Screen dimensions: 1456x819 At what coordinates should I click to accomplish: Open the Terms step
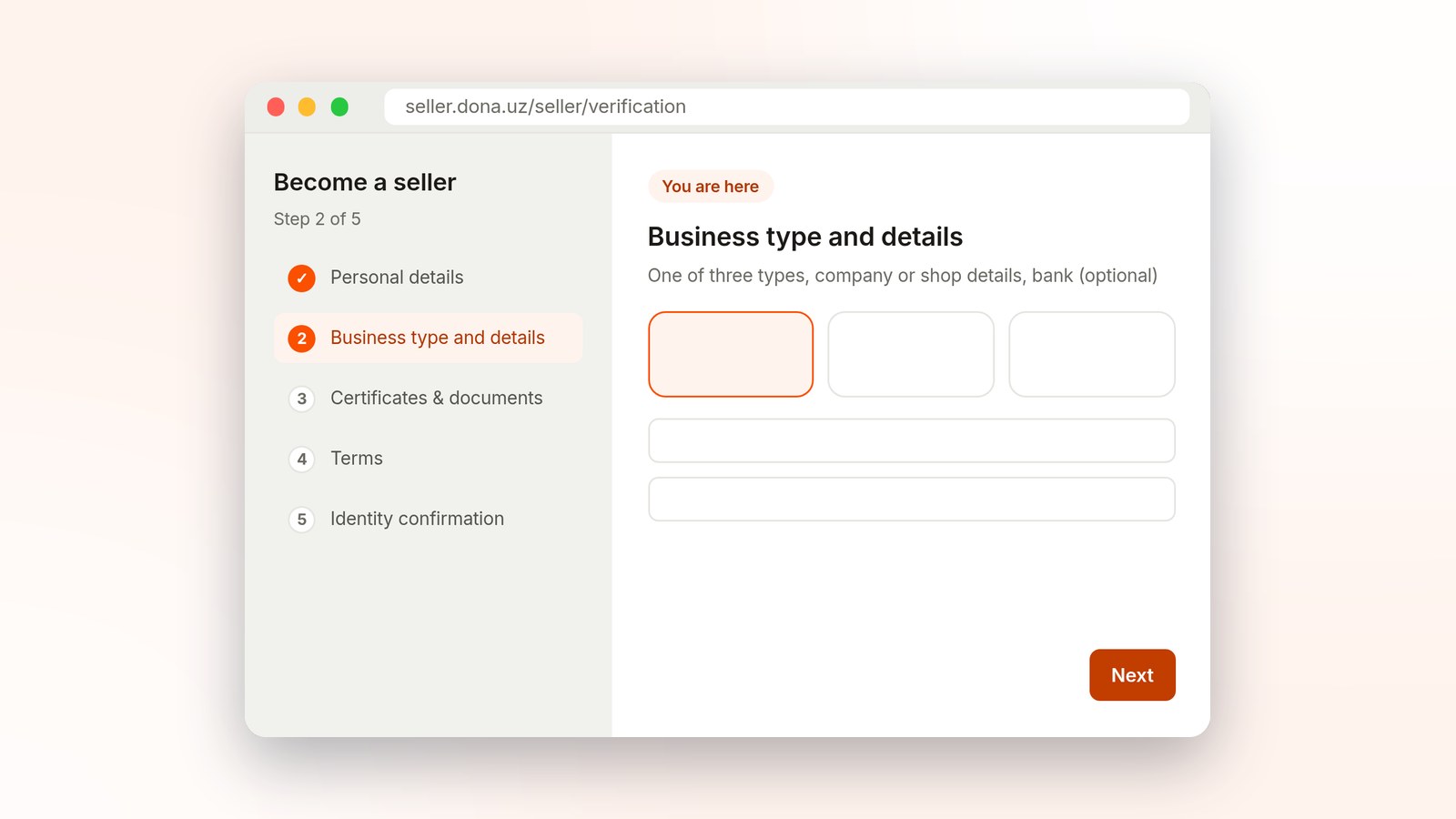coord(428,459)
